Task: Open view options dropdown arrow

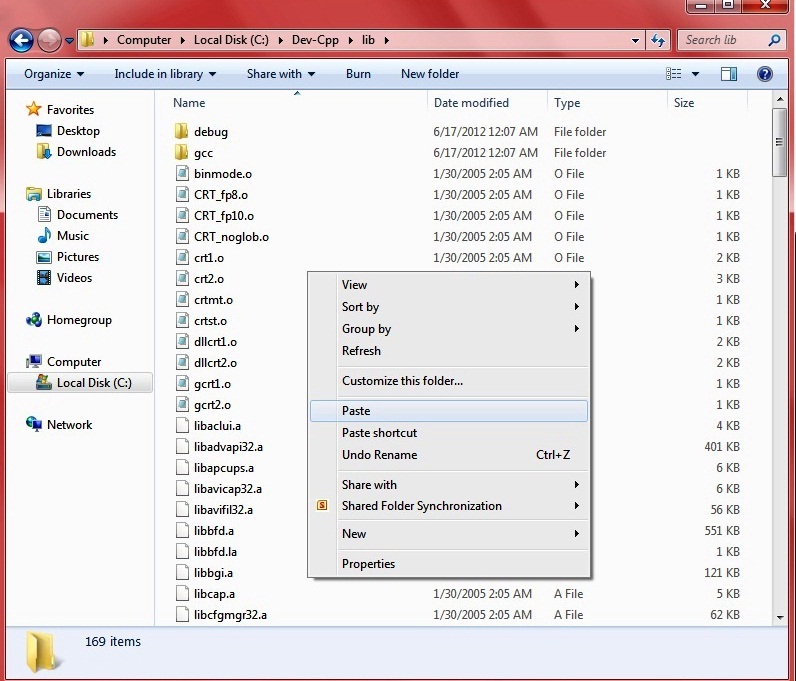Action: click(x=695, y=74)
